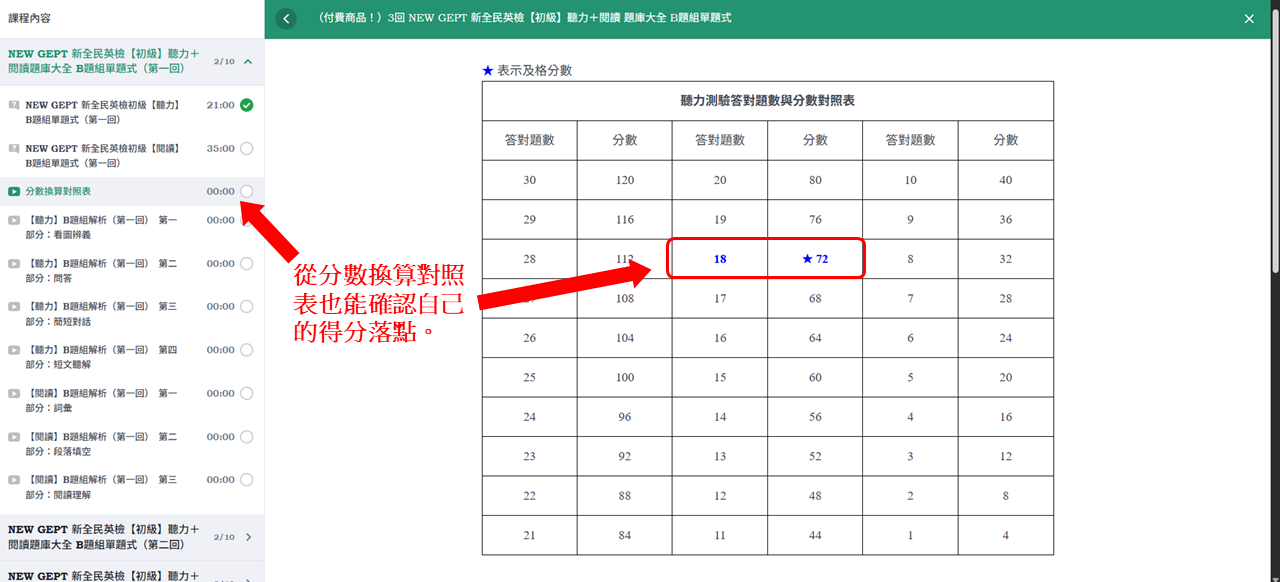1280x582 pixels.
Task: Click video icon for 第二部分：問答
Action: coord(14,264)
